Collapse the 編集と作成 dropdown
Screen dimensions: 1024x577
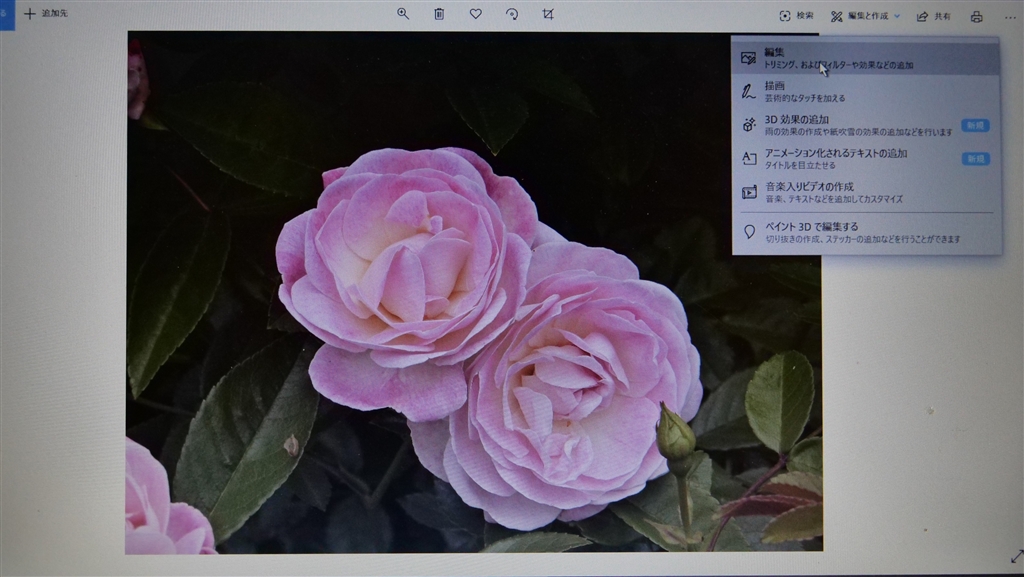(865, 16)
